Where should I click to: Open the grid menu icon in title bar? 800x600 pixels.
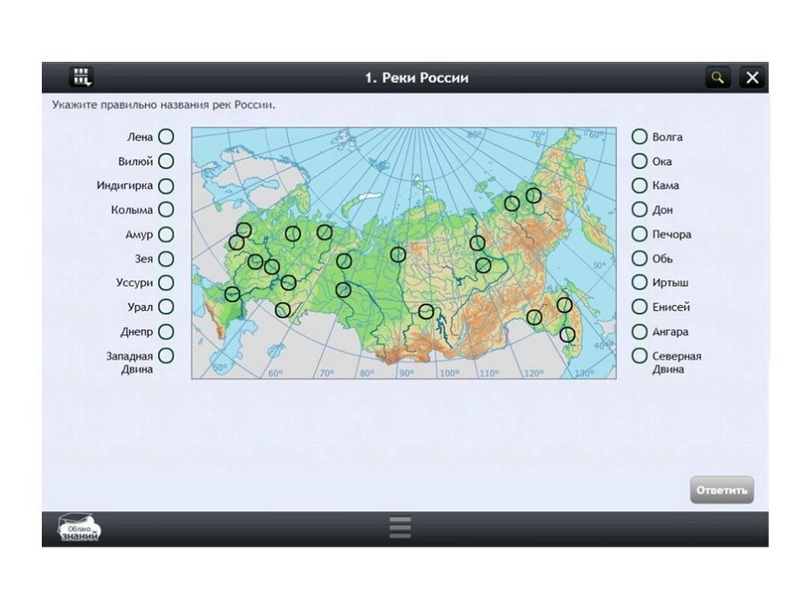81,77
